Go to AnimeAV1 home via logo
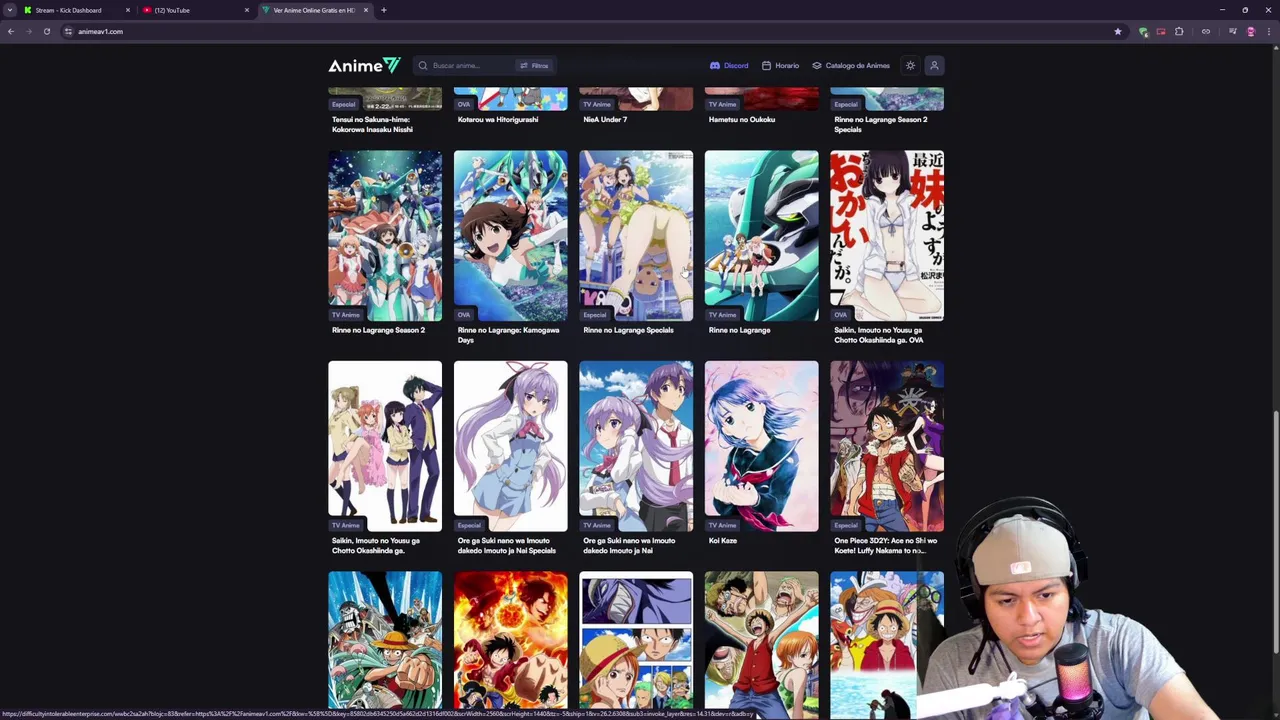This screenshot has height=720, width=1280. click(x=364, y=65)
